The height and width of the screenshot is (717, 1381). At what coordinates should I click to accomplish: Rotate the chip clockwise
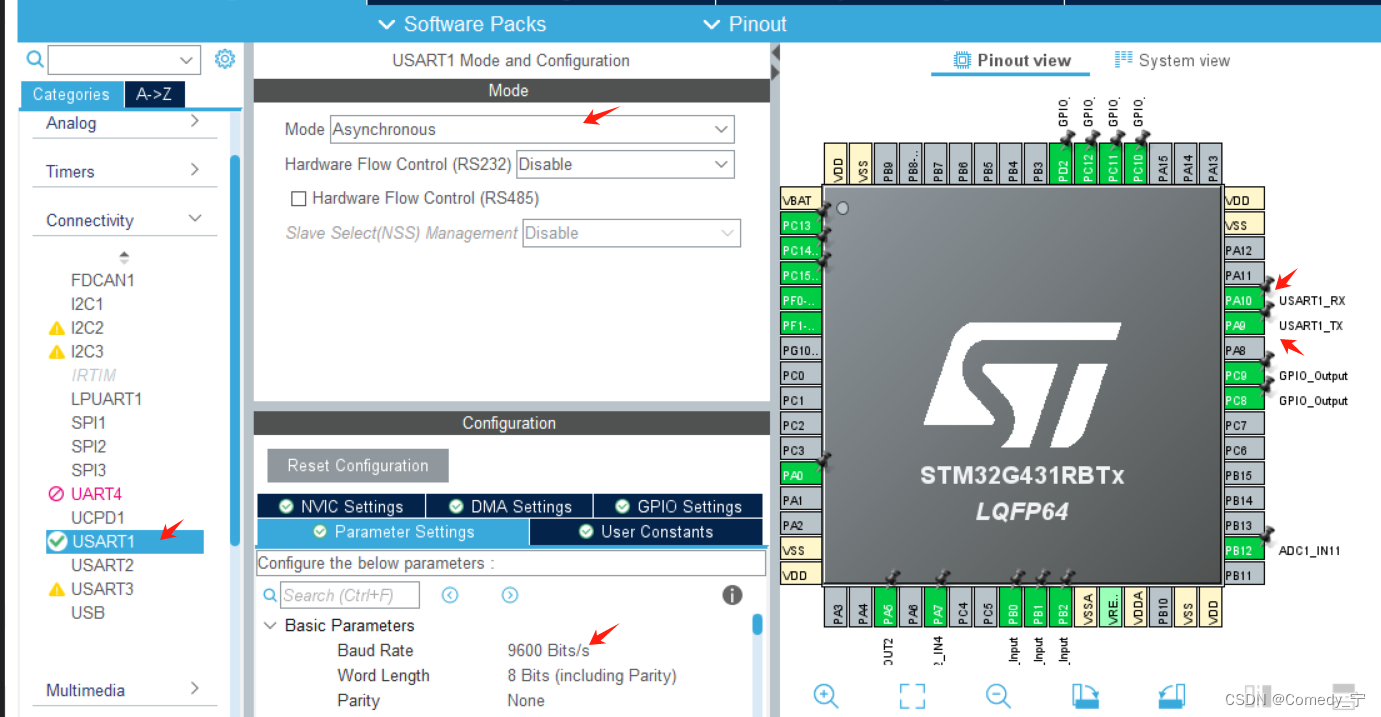click(x=1086, y=696)
